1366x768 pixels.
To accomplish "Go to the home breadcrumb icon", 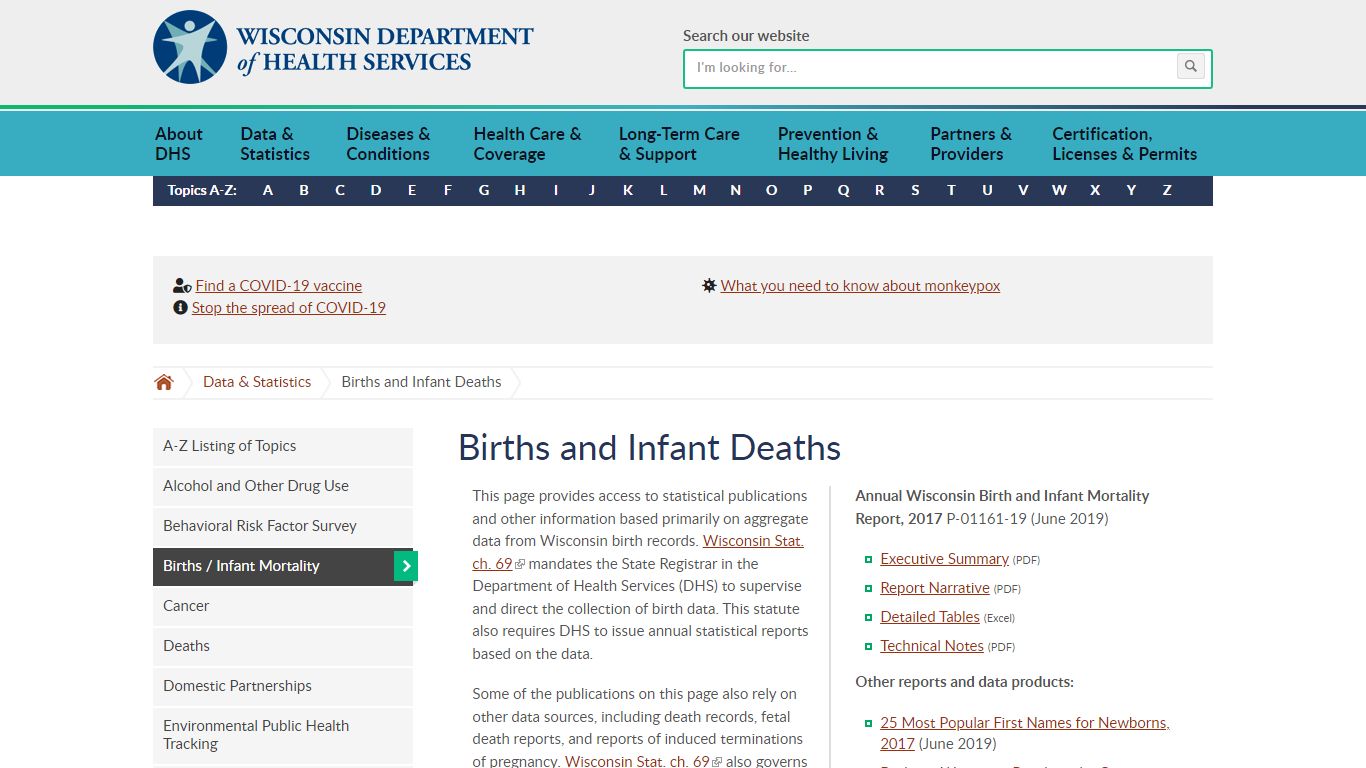I will coord(164,382).
